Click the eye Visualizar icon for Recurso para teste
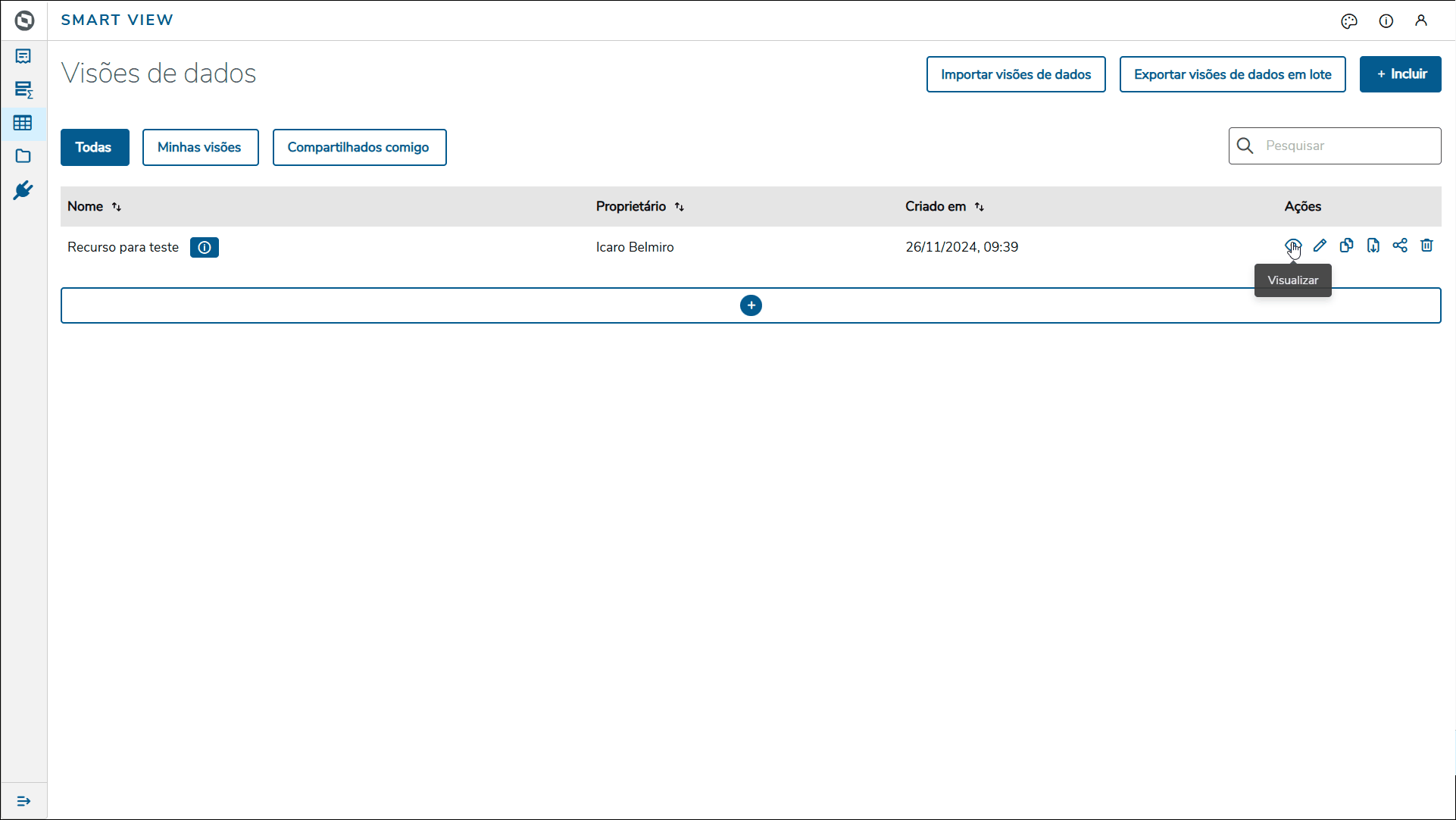This screenshot has width=1456, height=820. [x=1292, y=246]
